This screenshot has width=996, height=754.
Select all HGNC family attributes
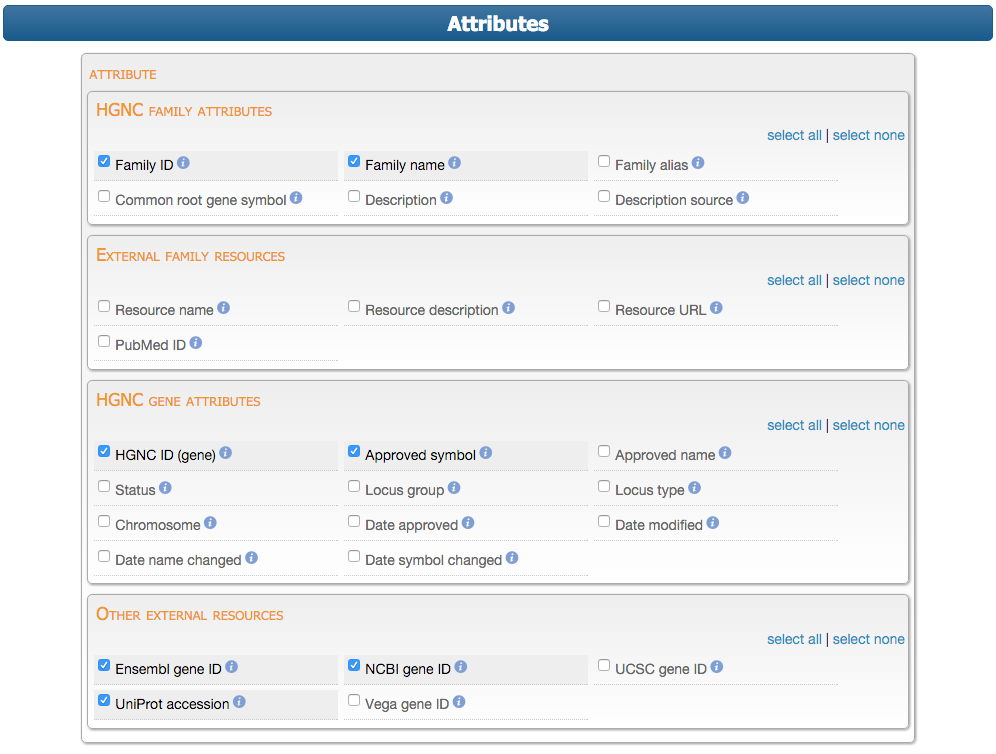point(794,135)
